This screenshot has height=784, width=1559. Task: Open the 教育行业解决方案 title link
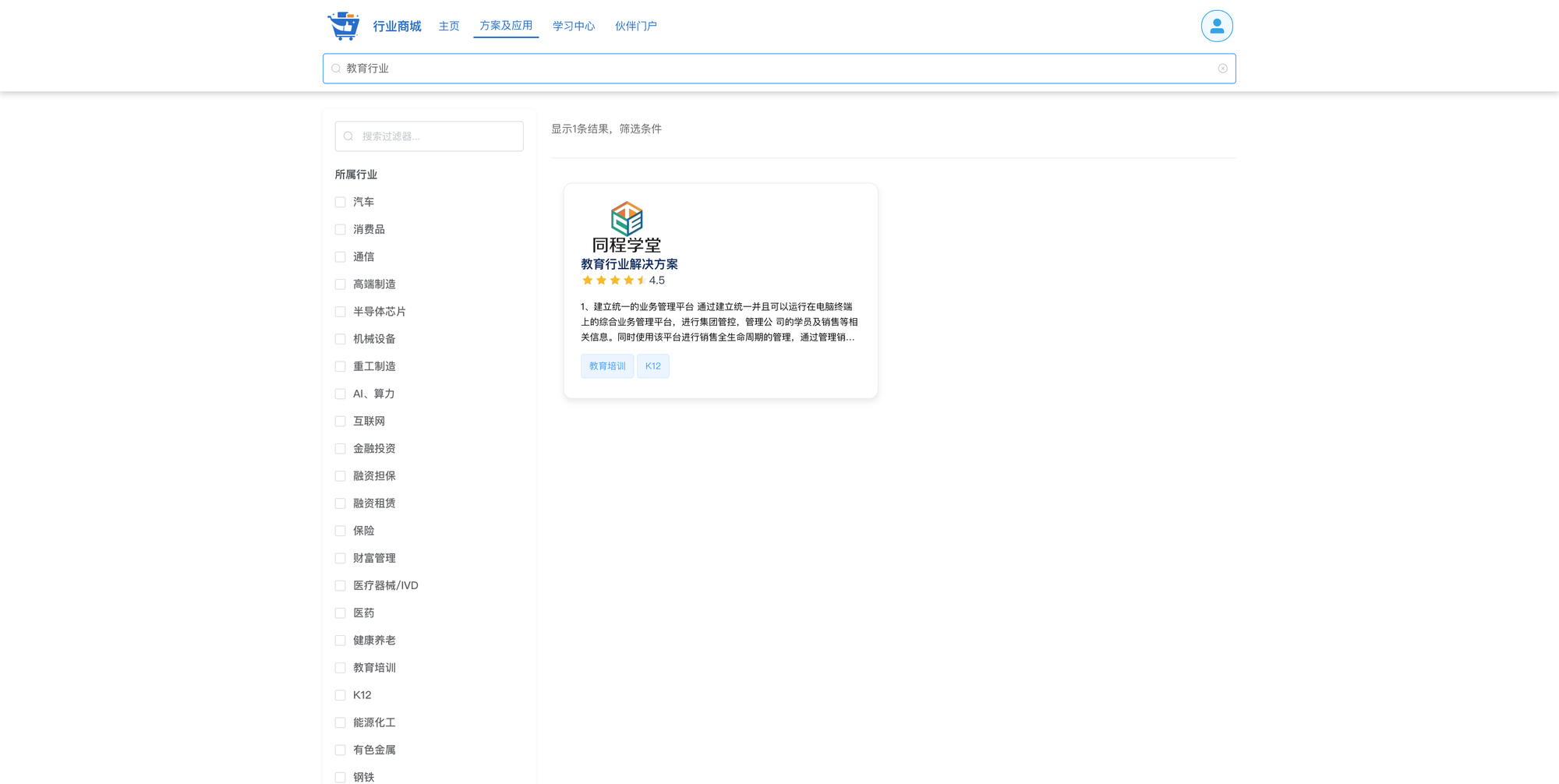pos(629,264)
